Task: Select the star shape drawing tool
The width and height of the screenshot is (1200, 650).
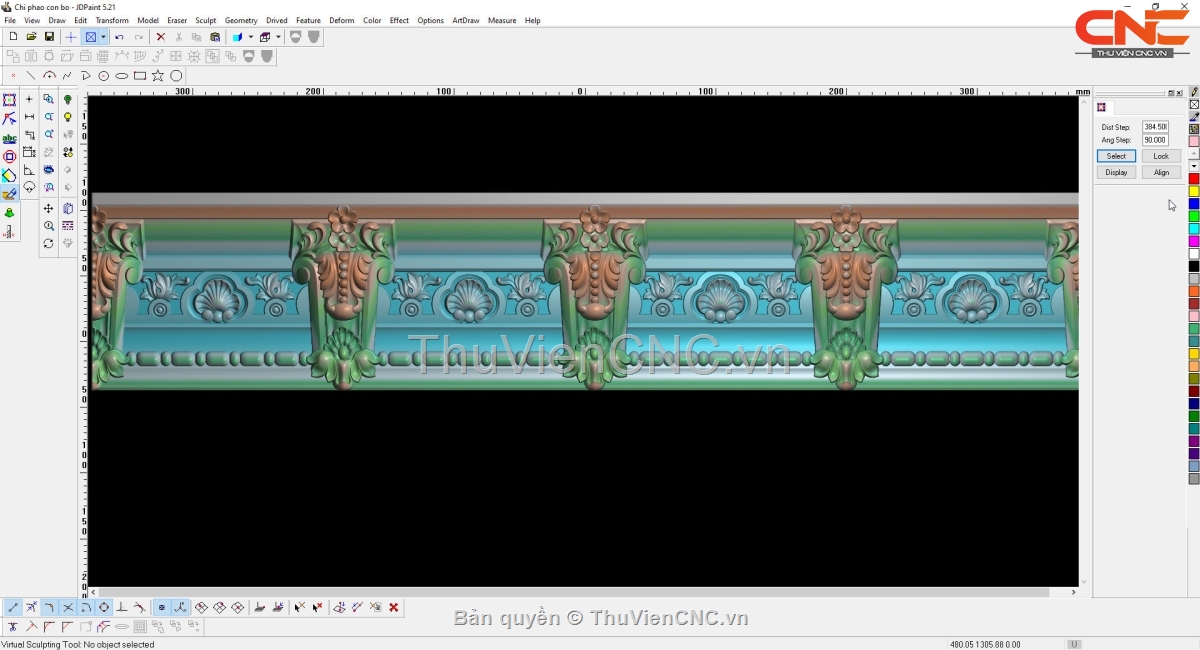Action: coord(158,76)
